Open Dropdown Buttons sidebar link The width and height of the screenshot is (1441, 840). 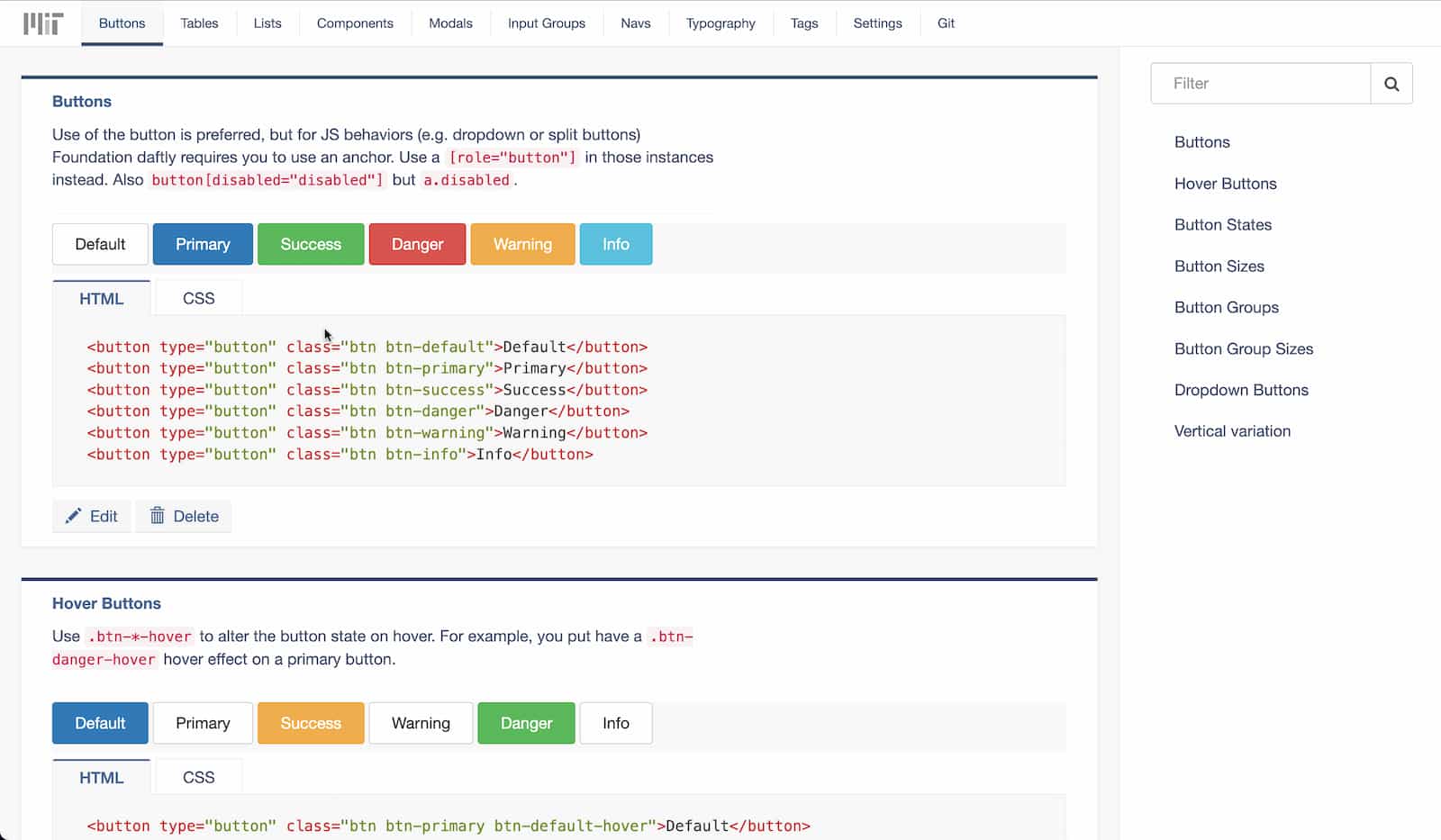point(1241,390)
